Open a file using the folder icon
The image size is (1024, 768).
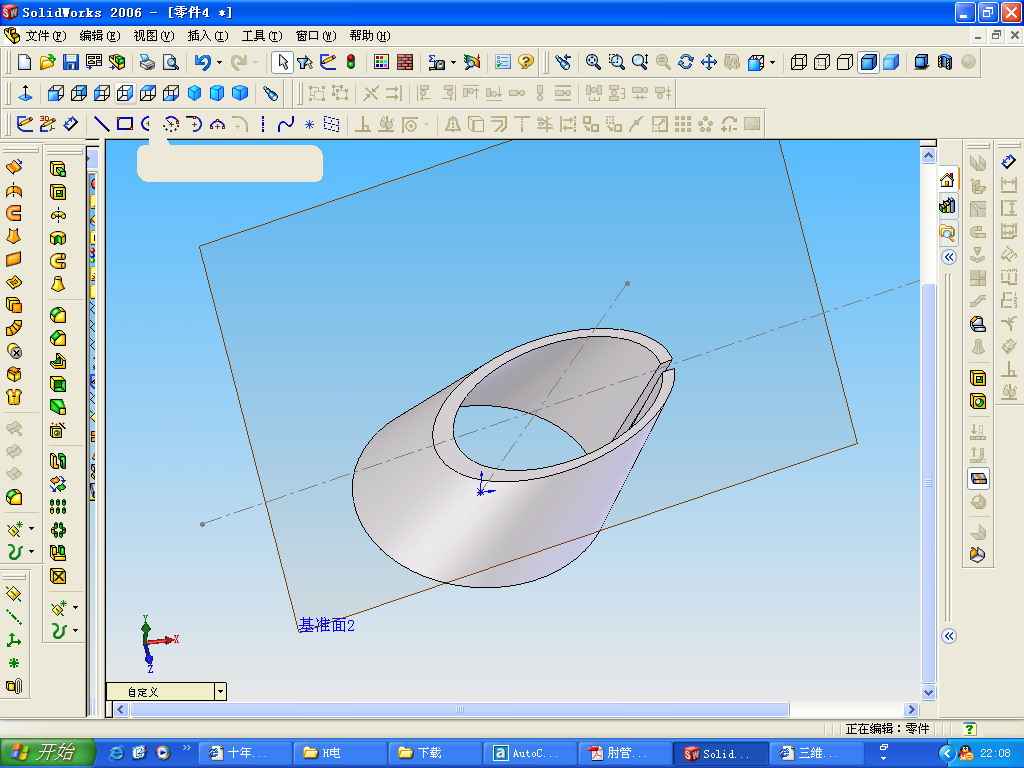click(x=47, y=62)
